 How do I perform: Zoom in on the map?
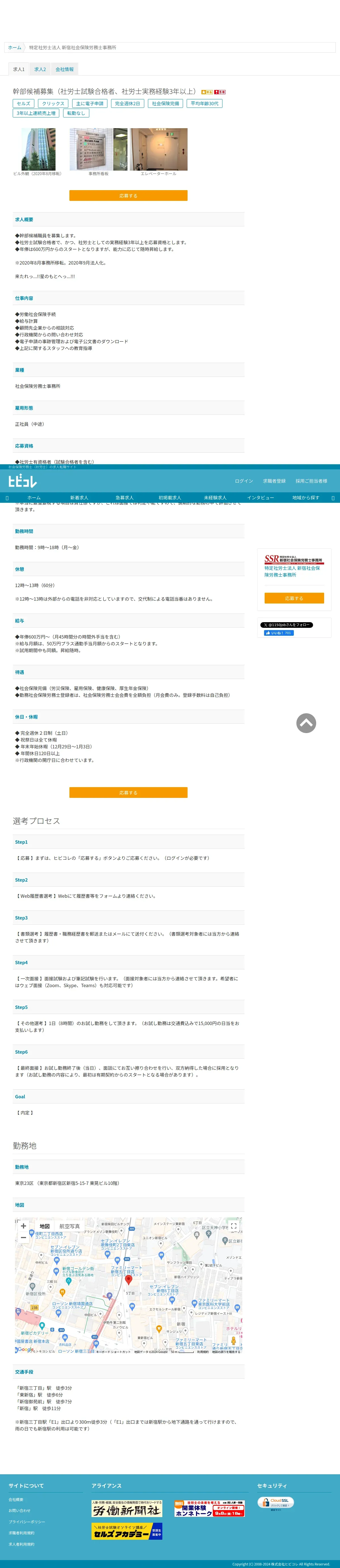pos(24,1226)
